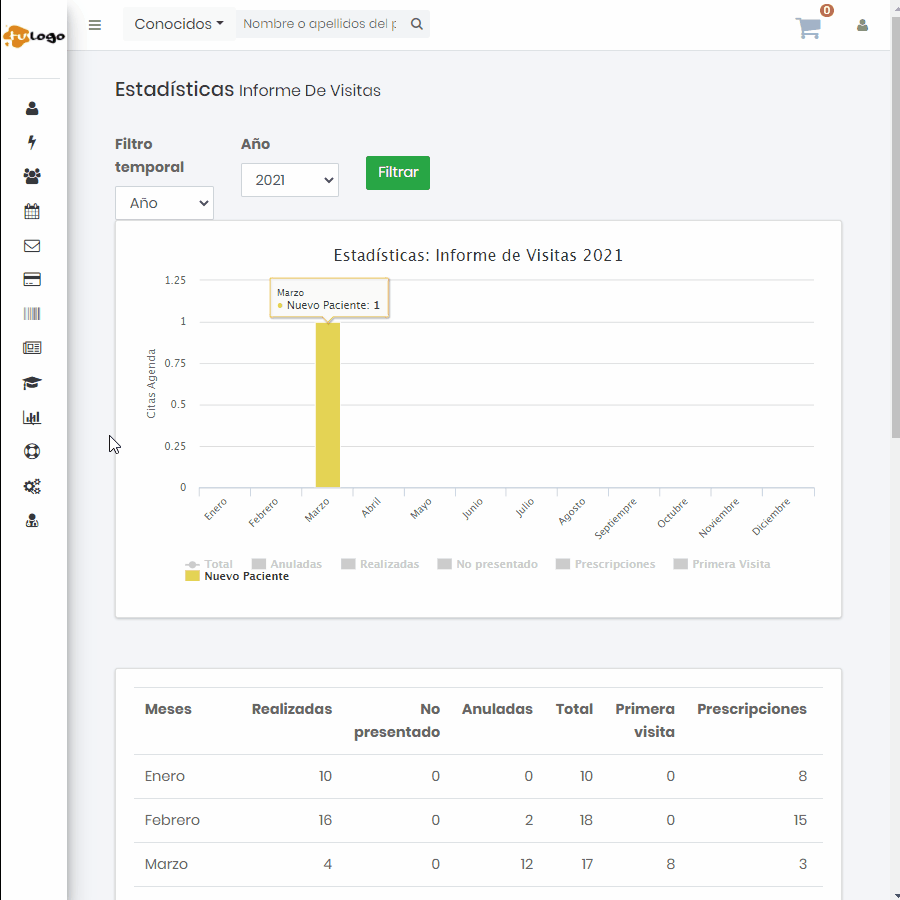Open the graduation cap icon
Image resolution: width=900 pixels, height=900 pixels.
[32, 383]
